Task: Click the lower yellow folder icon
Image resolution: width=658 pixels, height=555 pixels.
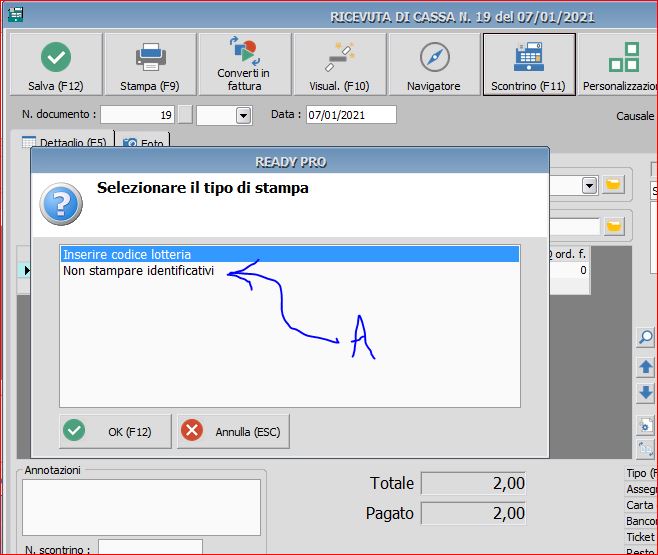Action: tap(614, 227)
